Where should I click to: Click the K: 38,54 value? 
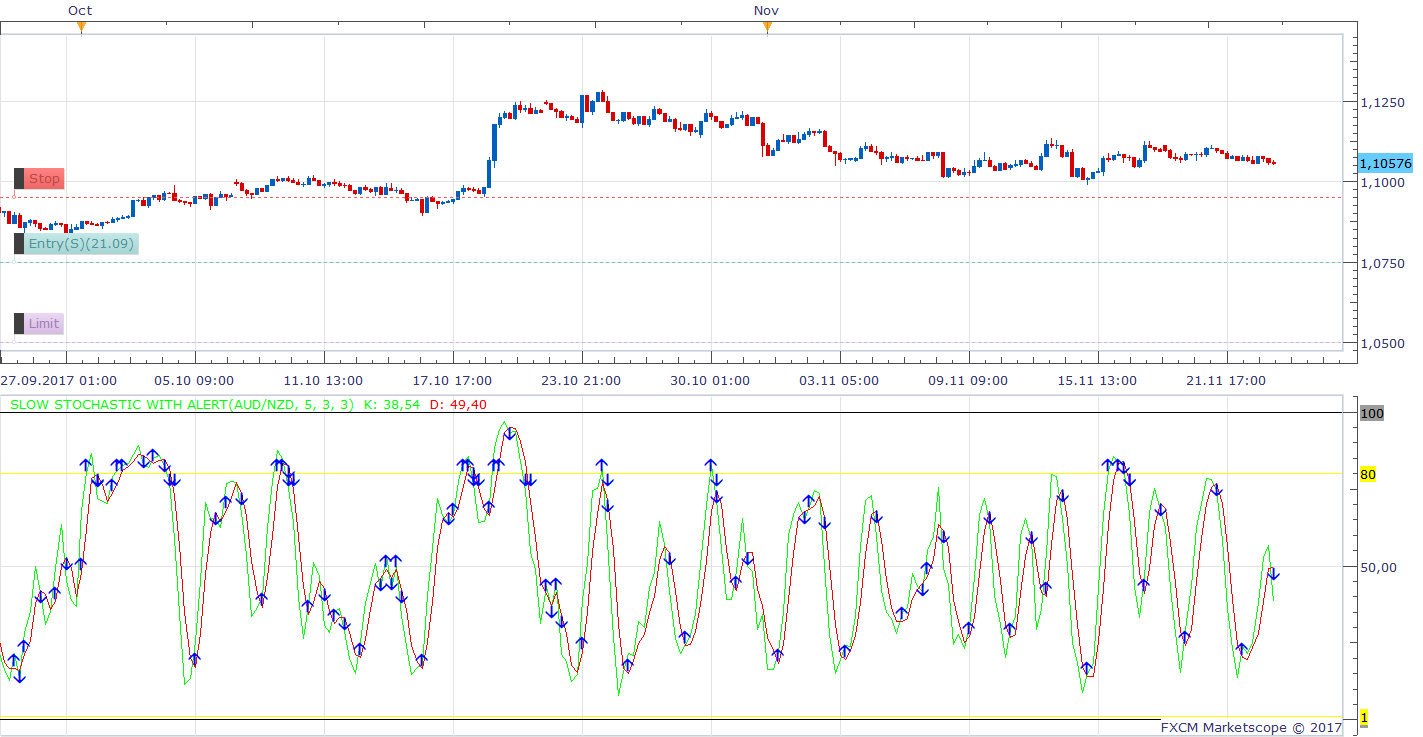392,405
